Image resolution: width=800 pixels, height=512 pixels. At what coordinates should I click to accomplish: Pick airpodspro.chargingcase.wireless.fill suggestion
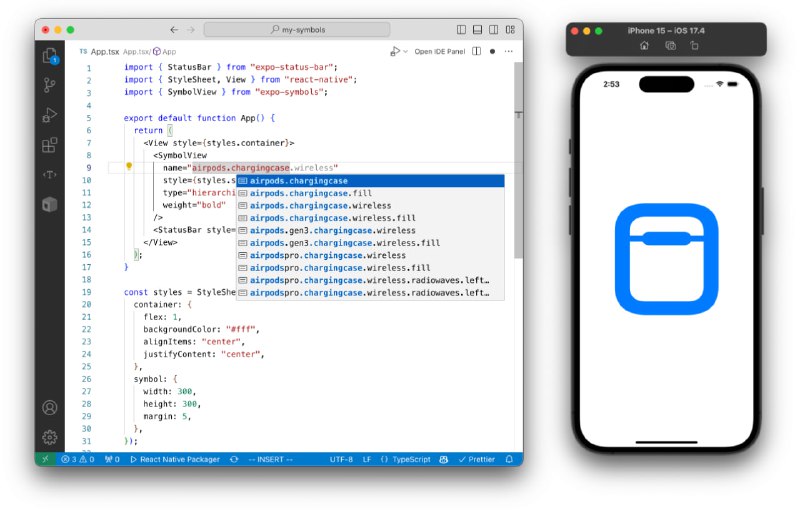pyautogui.click(x=370, y=268)
